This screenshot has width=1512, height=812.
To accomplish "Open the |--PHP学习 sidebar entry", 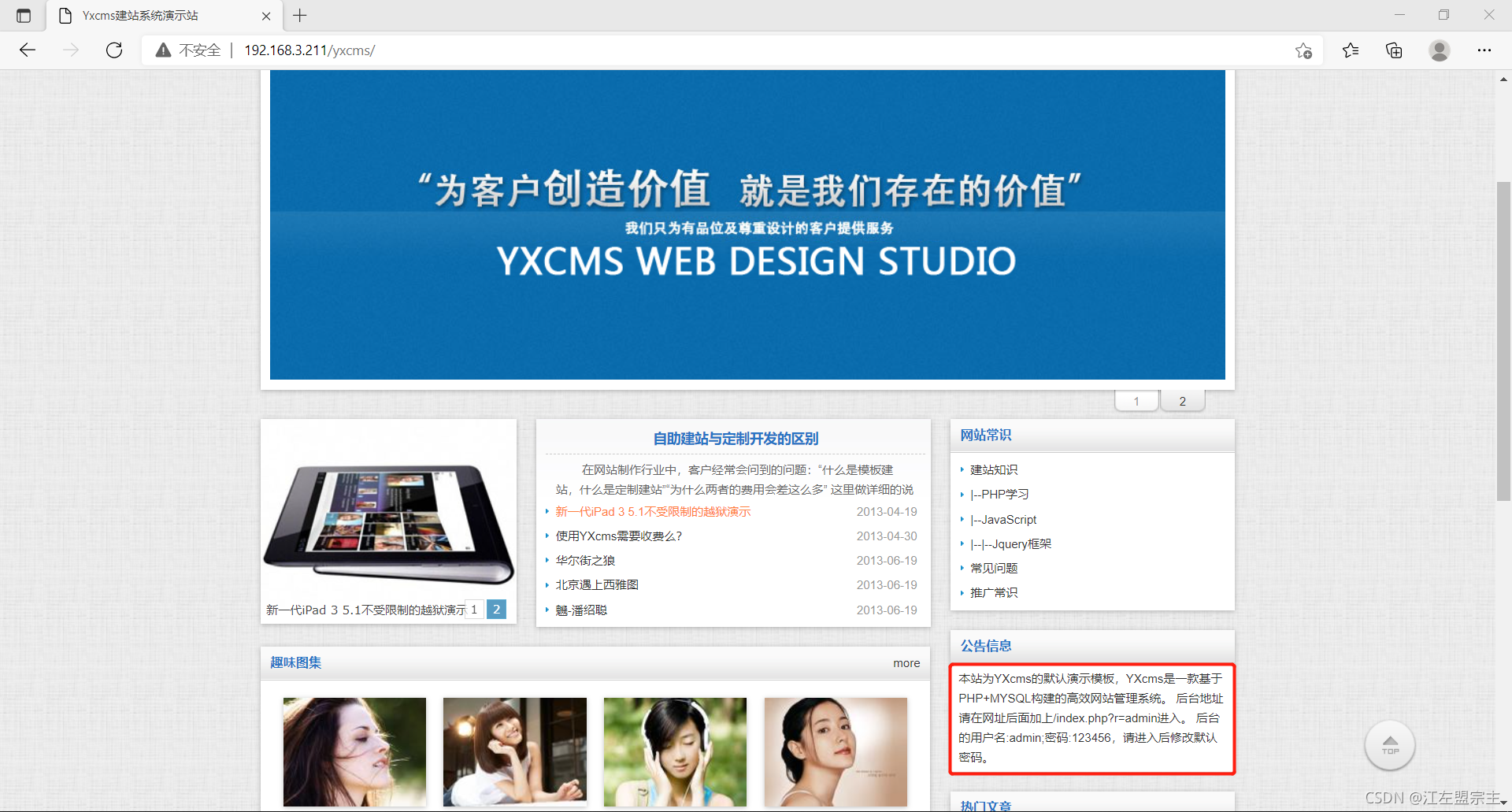I will (999, 494).
